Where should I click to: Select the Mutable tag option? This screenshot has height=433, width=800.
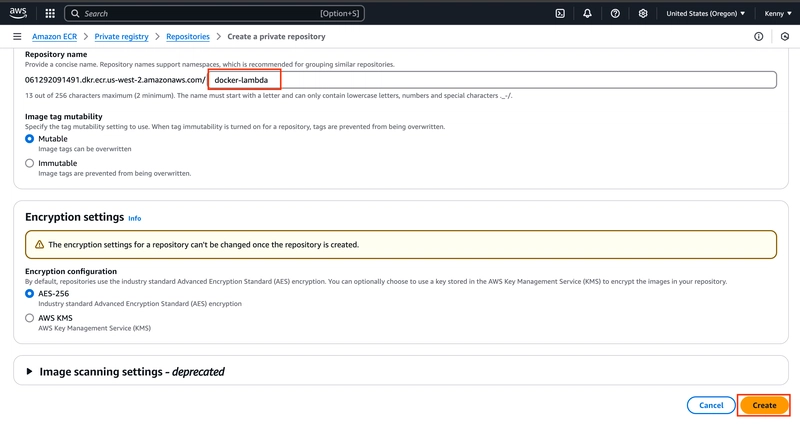point(30,139)
